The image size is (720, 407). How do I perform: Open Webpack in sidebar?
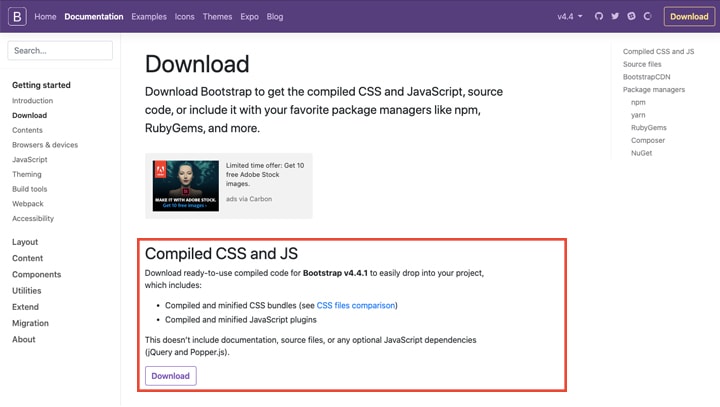[28, 204]
